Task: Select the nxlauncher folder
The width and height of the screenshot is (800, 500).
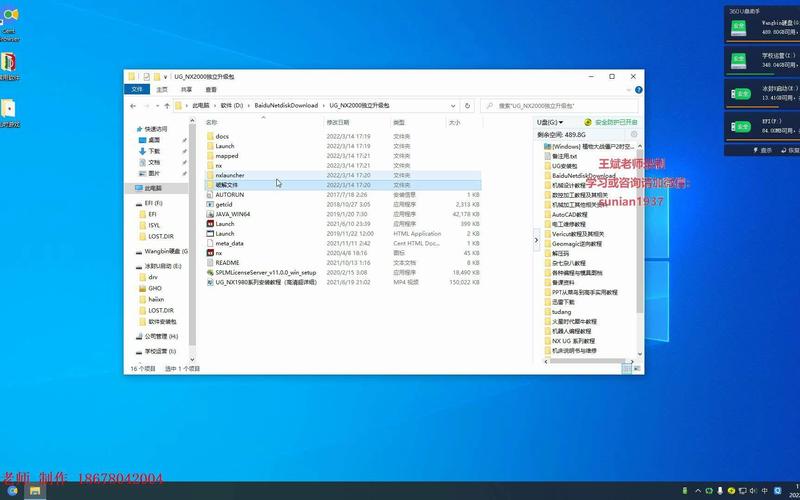Action: point(230,175)
